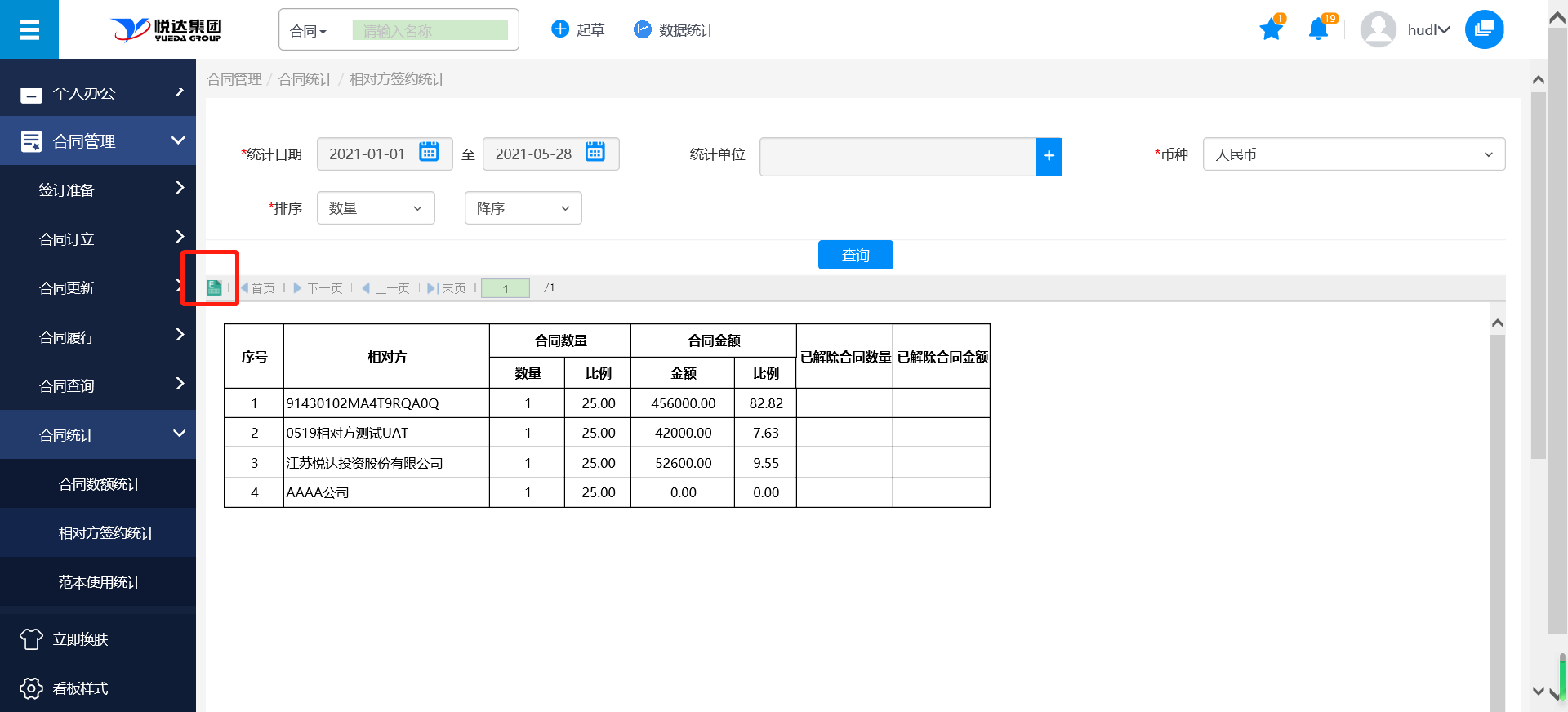The image size is (1568, 712).
Task: Click the plus button beside 统计单位
Action: pyautogui.click(x=1049, y=156)
